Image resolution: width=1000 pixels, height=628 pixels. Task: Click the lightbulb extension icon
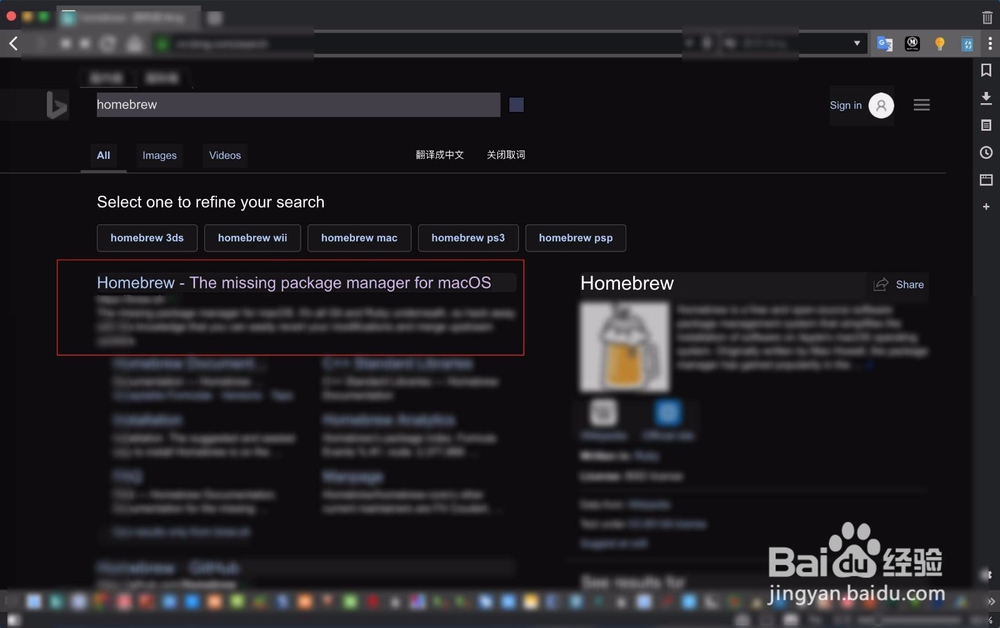[x=939, y=43]
